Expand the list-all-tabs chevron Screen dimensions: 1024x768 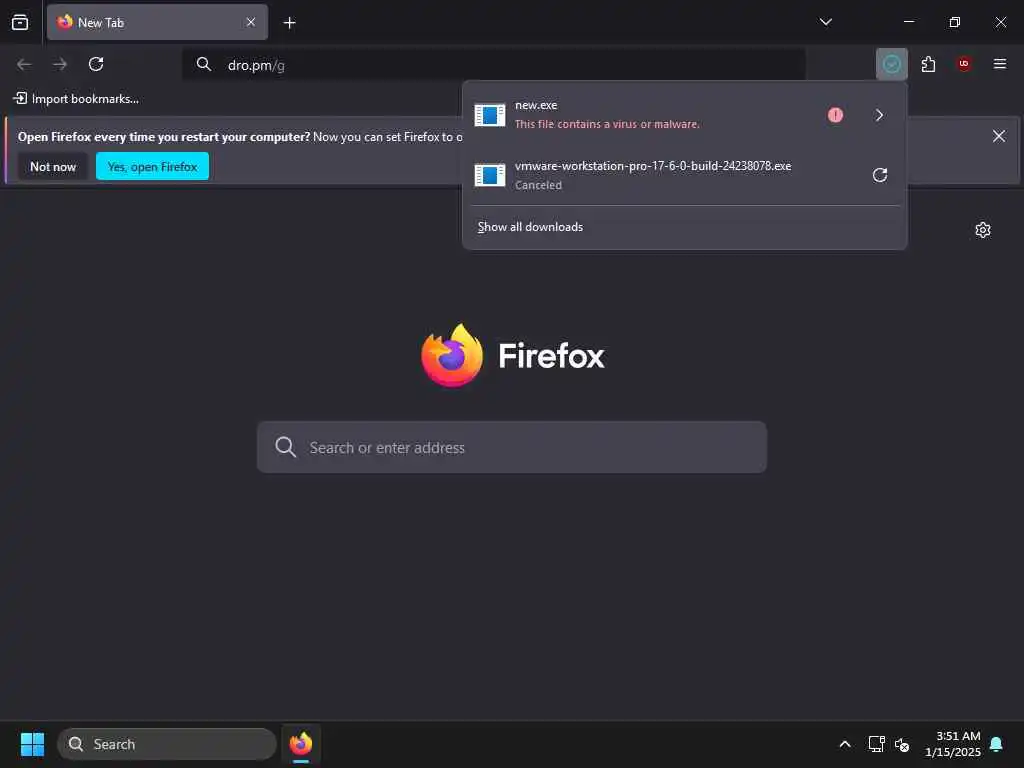click(x=825, y=22)
